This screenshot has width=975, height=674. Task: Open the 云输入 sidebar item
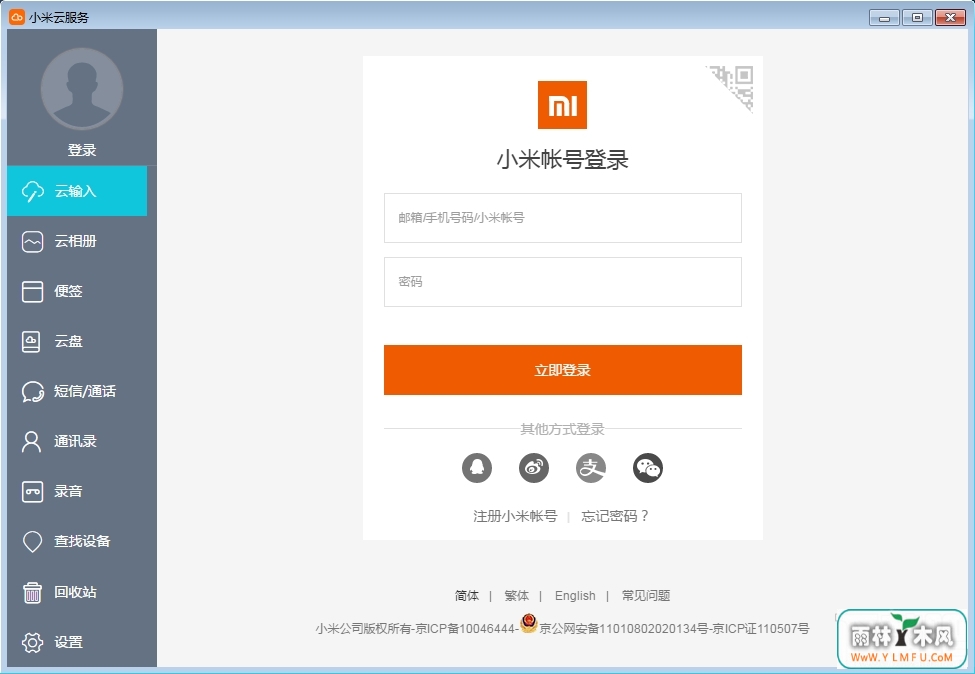pyautogui.click(x=77, y=191)
